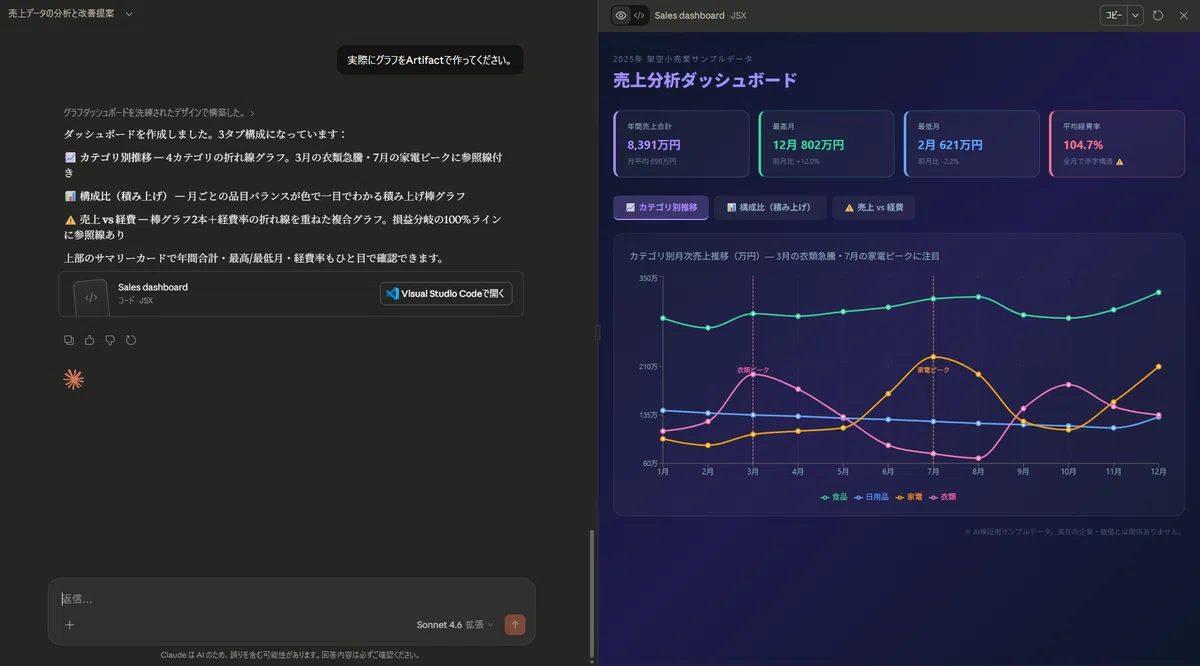The image size is (1200, 666).
Task: Send the message with arrow button
Action: [x=515, y=625]
